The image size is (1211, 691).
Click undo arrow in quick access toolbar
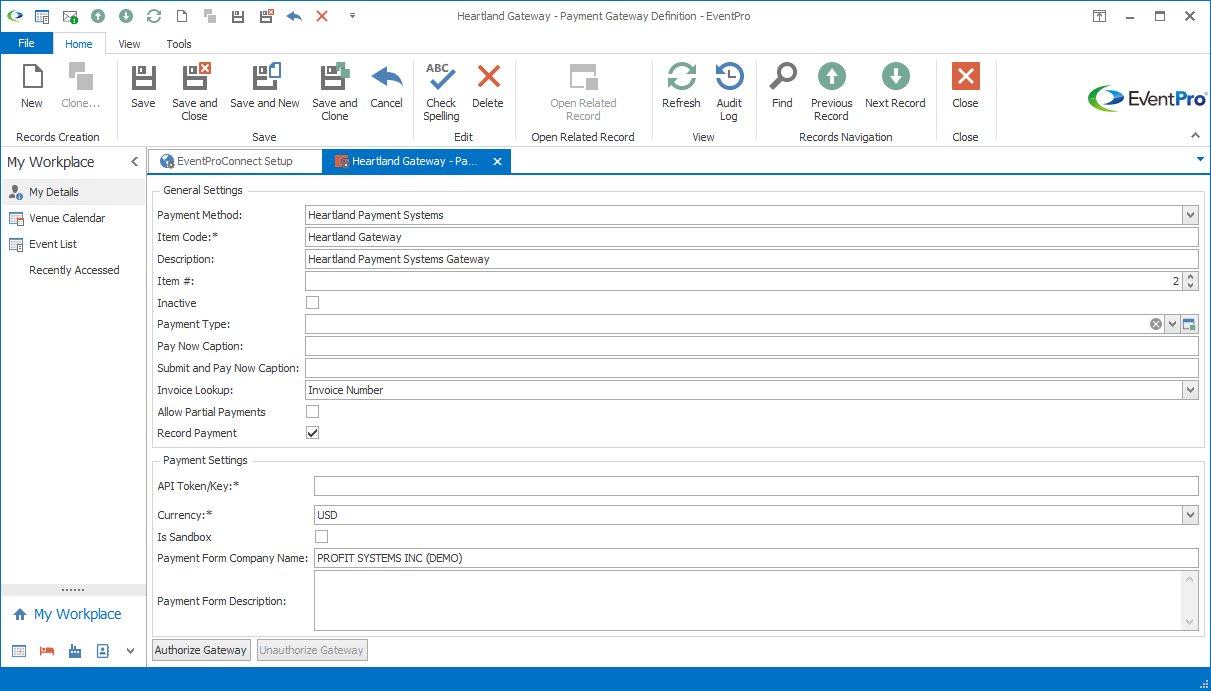coord(294,16)
